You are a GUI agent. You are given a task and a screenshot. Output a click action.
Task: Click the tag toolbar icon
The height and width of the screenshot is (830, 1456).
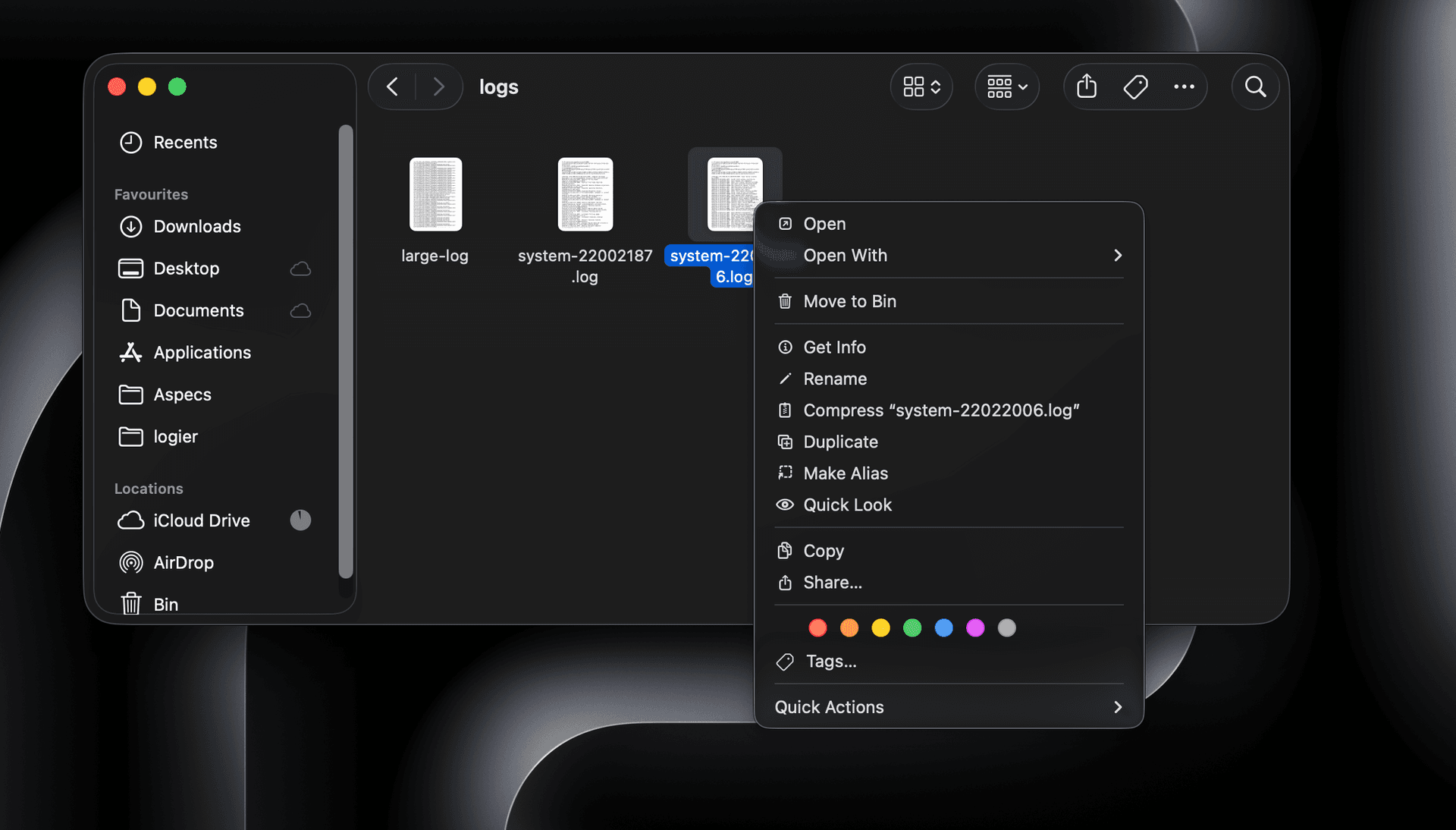pos(1135,87)
